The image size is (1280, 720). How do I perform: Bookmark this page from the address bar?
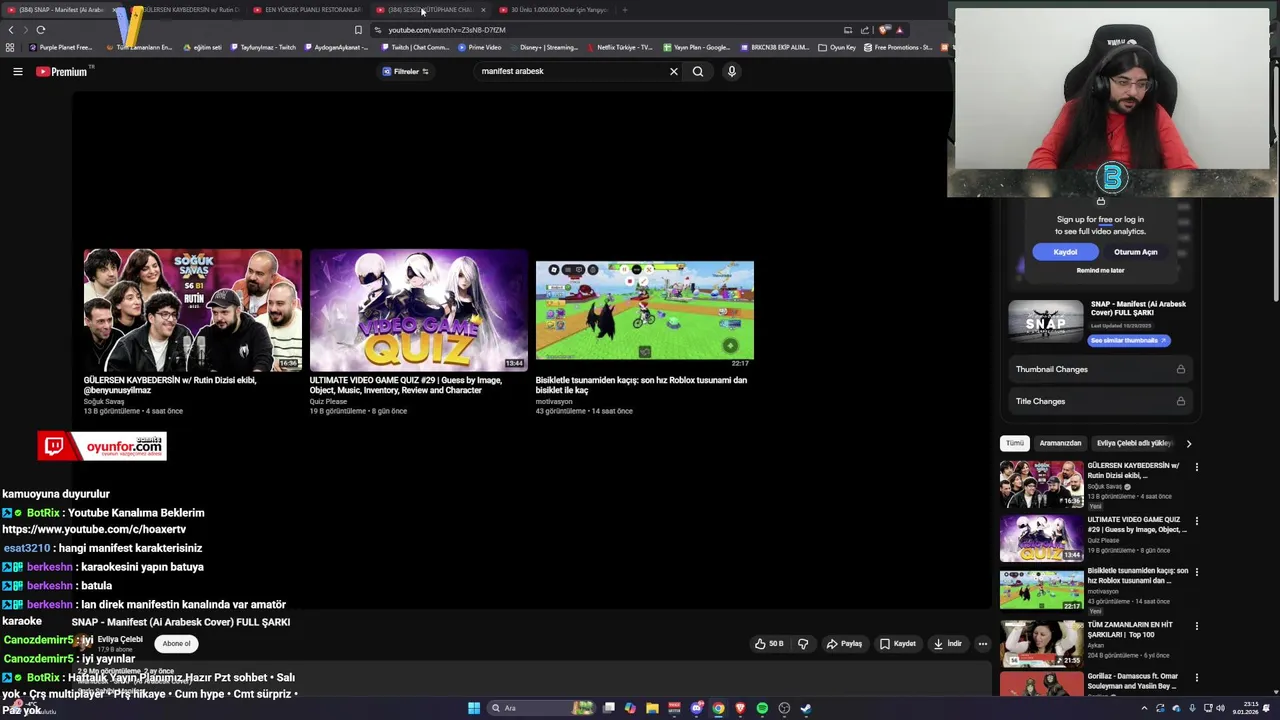click(x=358, y=30)
